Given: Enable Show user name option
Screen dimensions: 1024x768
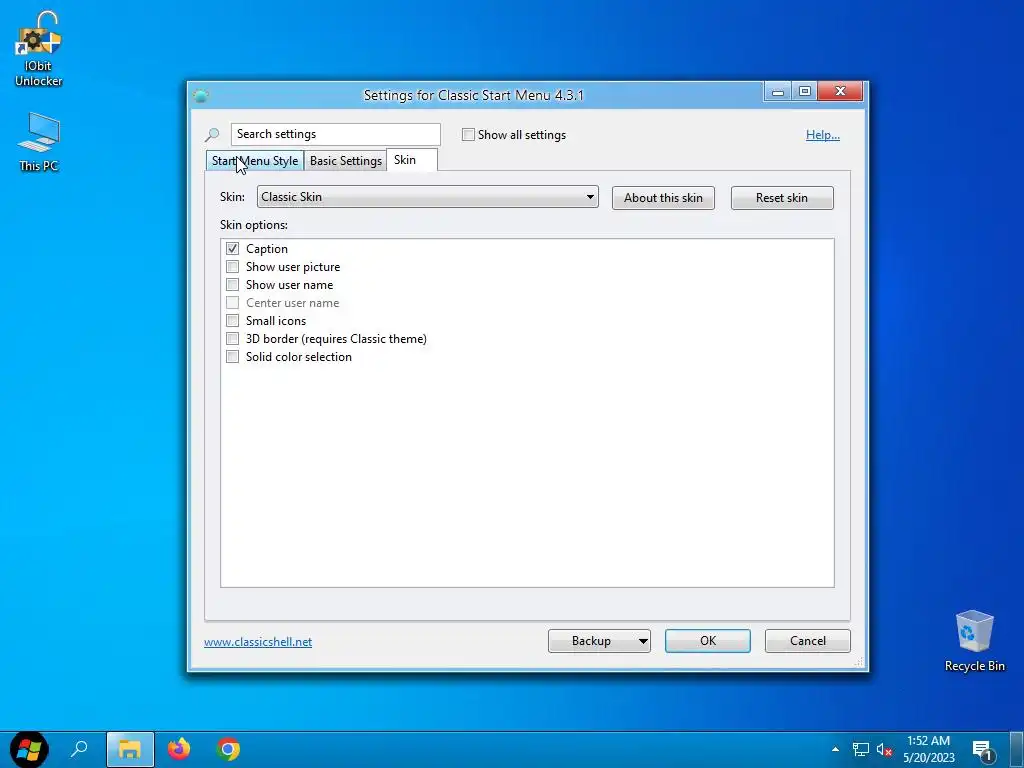Looking at the screenshot, I should 232,285.
